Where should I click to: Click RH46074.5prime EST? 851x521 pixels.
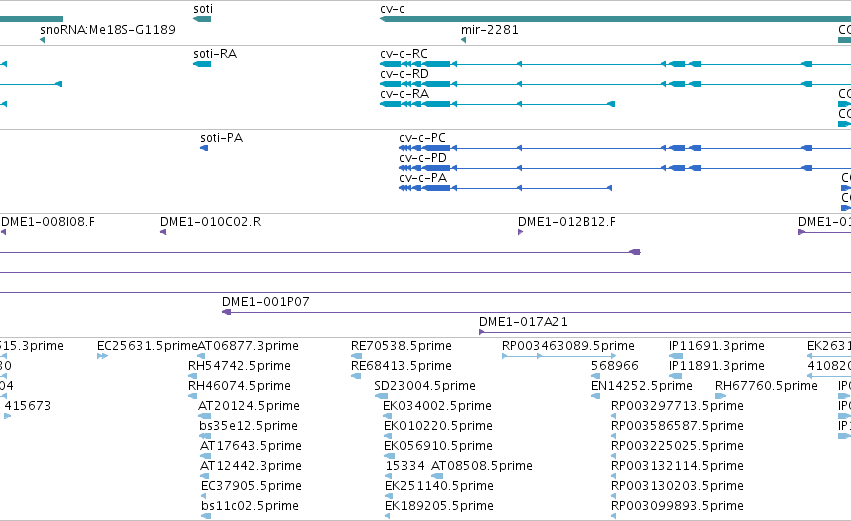coord(192,396)
